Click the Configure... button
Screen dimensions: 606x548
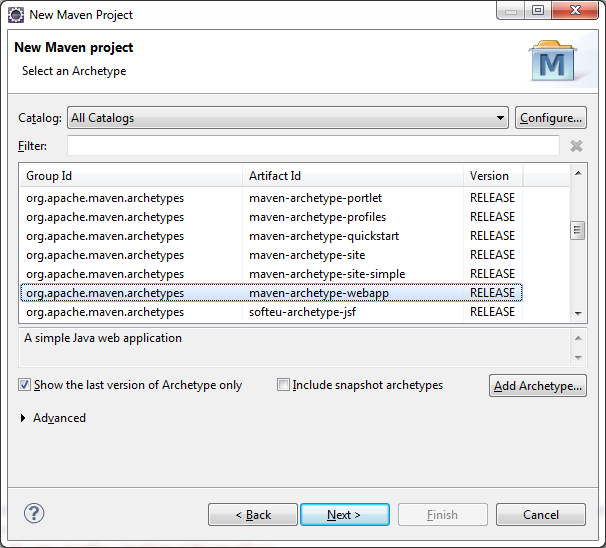point(551,117)
